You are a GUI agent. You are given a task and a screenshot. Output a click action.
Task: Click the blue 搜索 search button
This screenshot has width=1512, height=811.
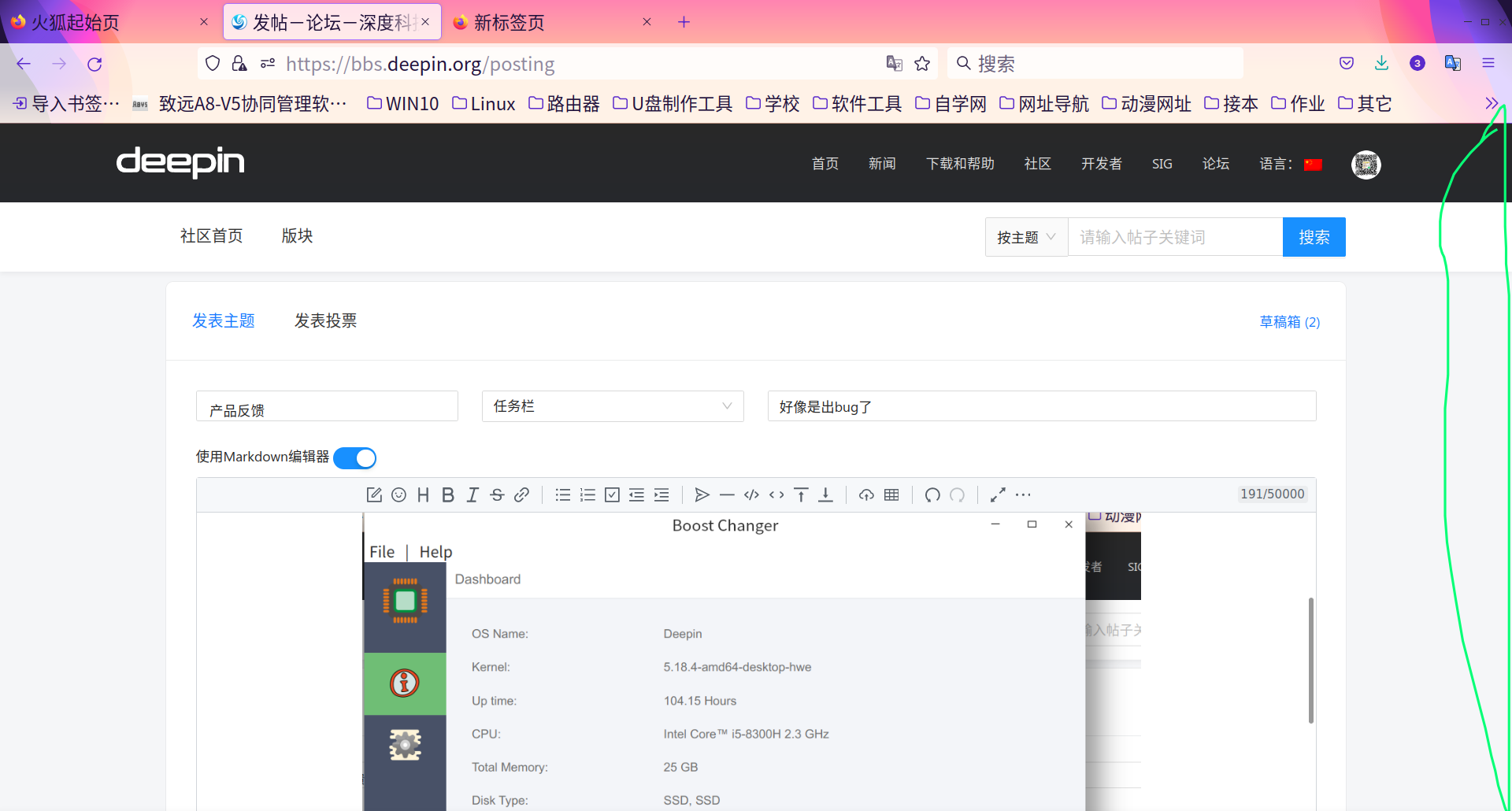pyautogui.click(x=1314, y=236)
